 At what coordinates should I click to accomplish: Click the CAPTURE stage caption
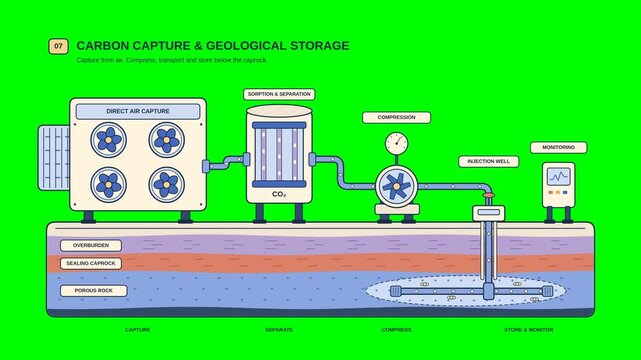tap(138, 330)
